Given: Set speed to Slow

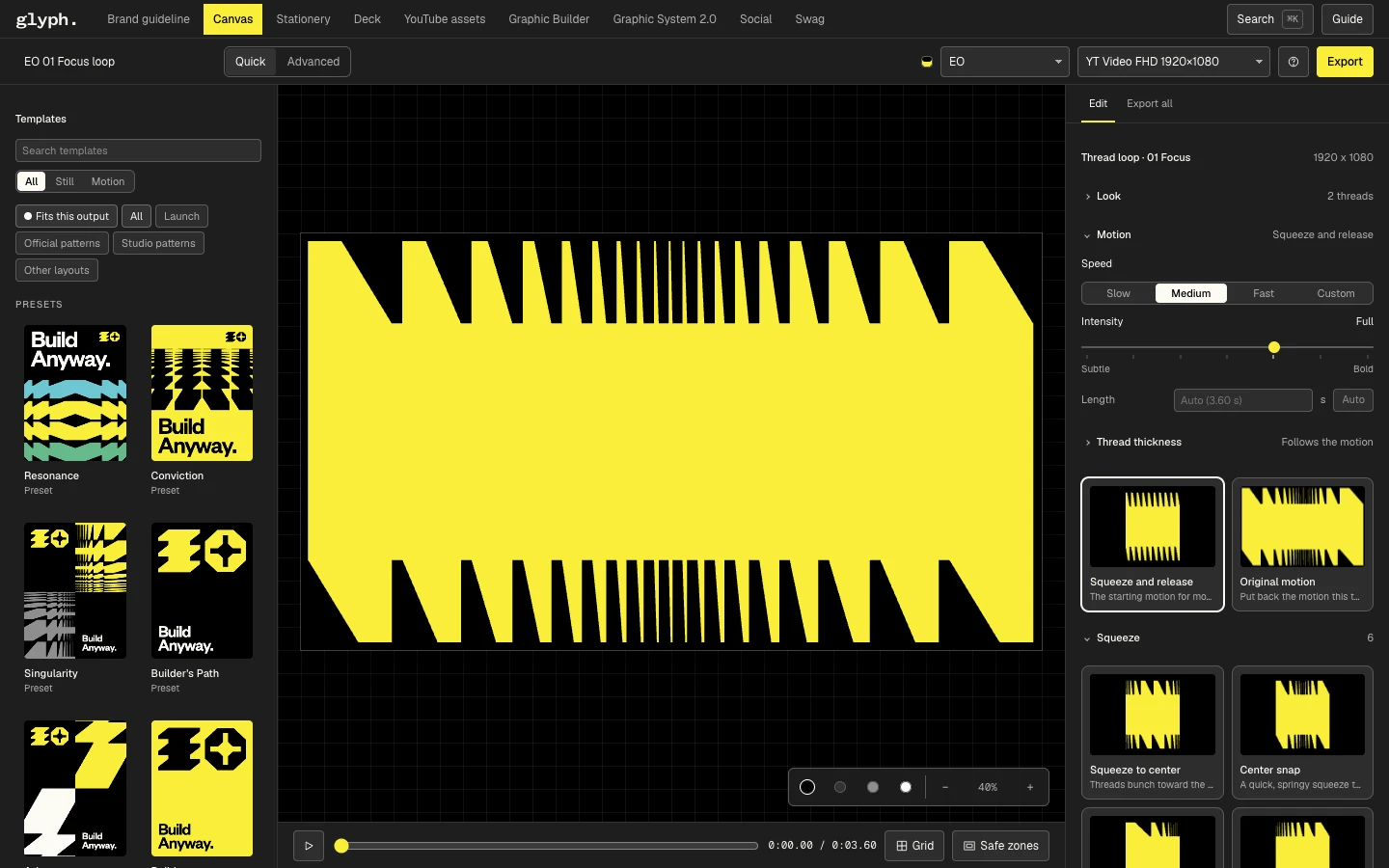Looking at the screenshot, I should coord(1118,293).
